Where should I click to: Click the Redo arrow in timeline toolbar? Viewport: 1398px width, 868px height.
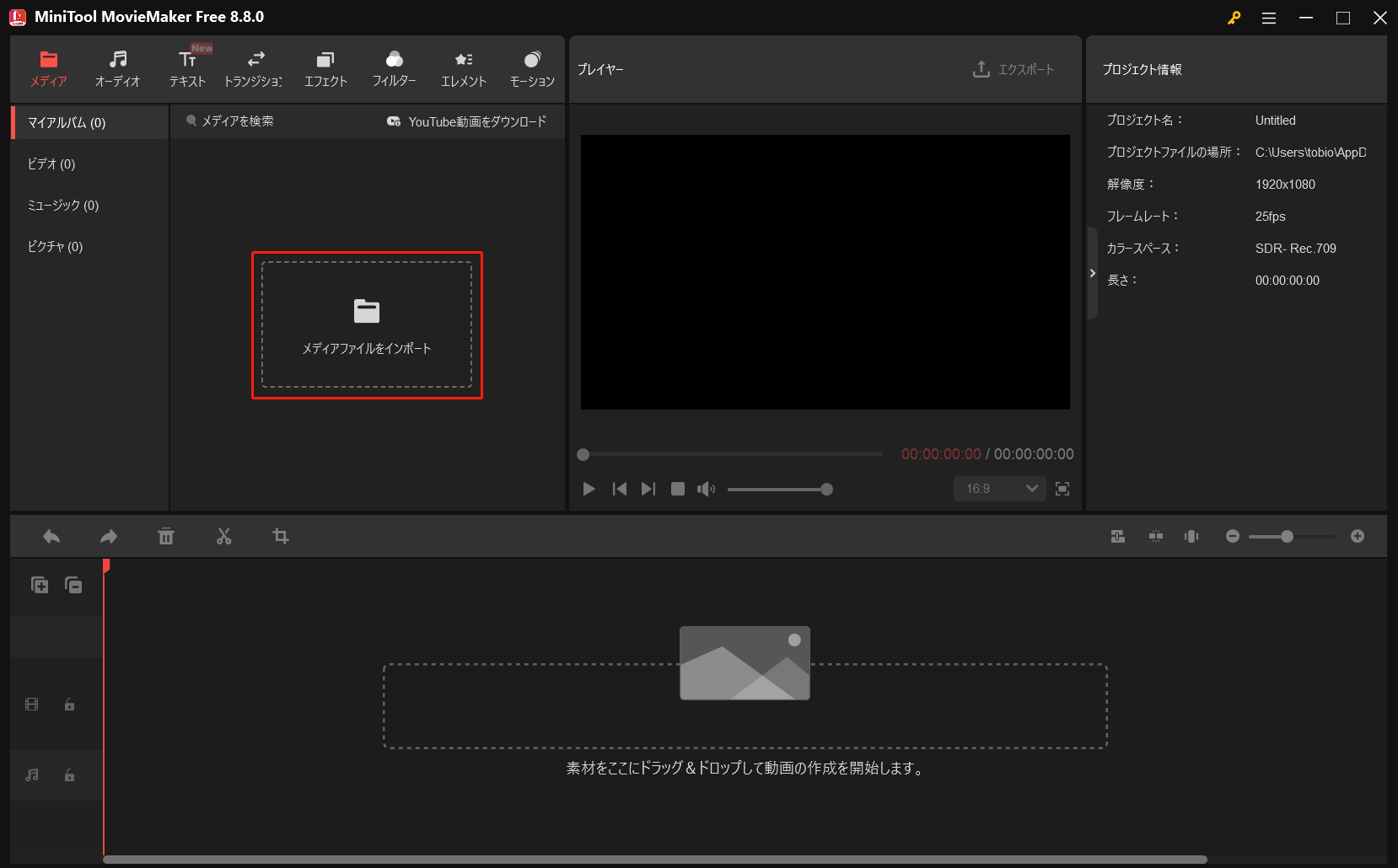[x=109, y=537]
